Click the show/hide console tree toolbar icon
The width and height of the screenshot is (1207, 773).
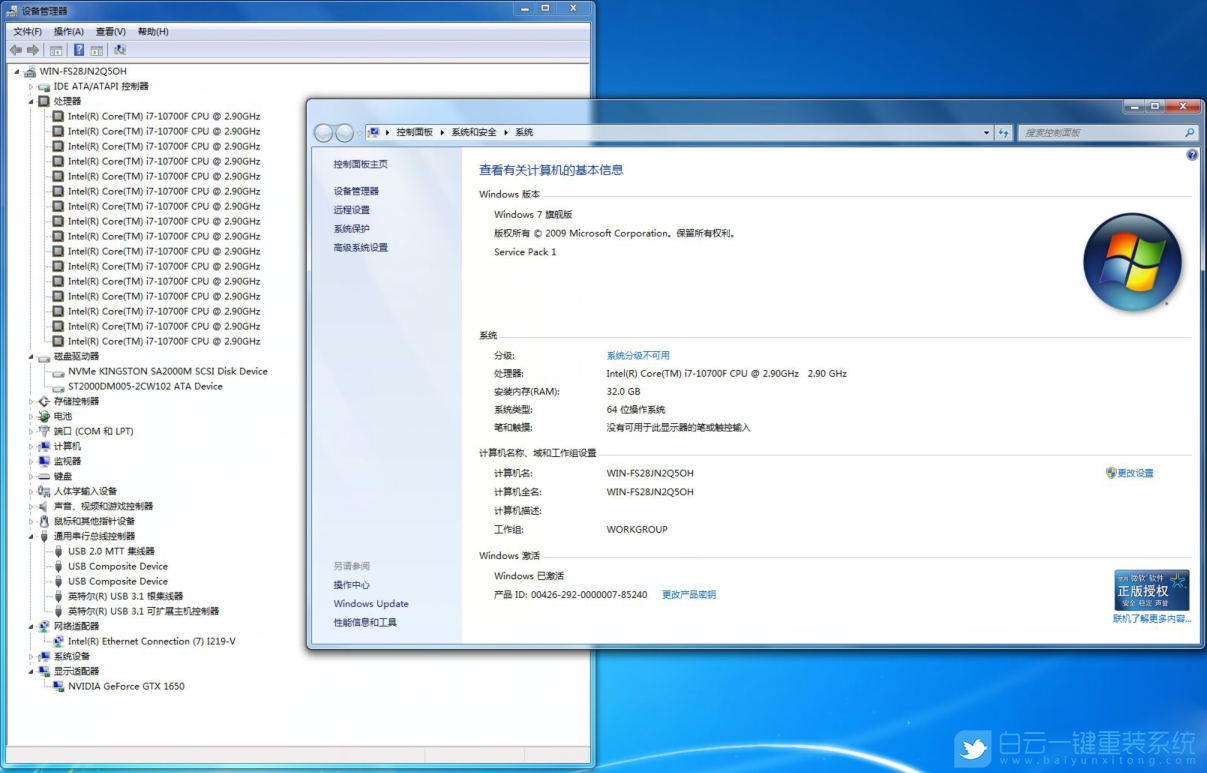point(55,49)
